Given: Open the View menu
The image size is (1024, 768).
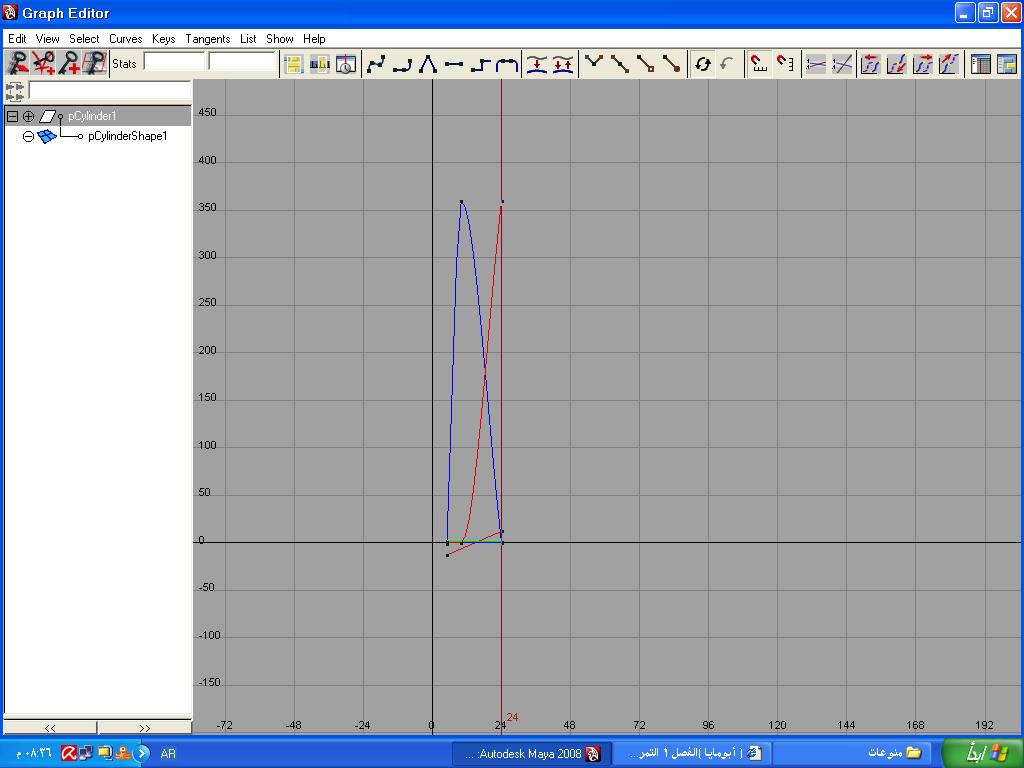Looking at the screenshot, I should click(48, 39).
